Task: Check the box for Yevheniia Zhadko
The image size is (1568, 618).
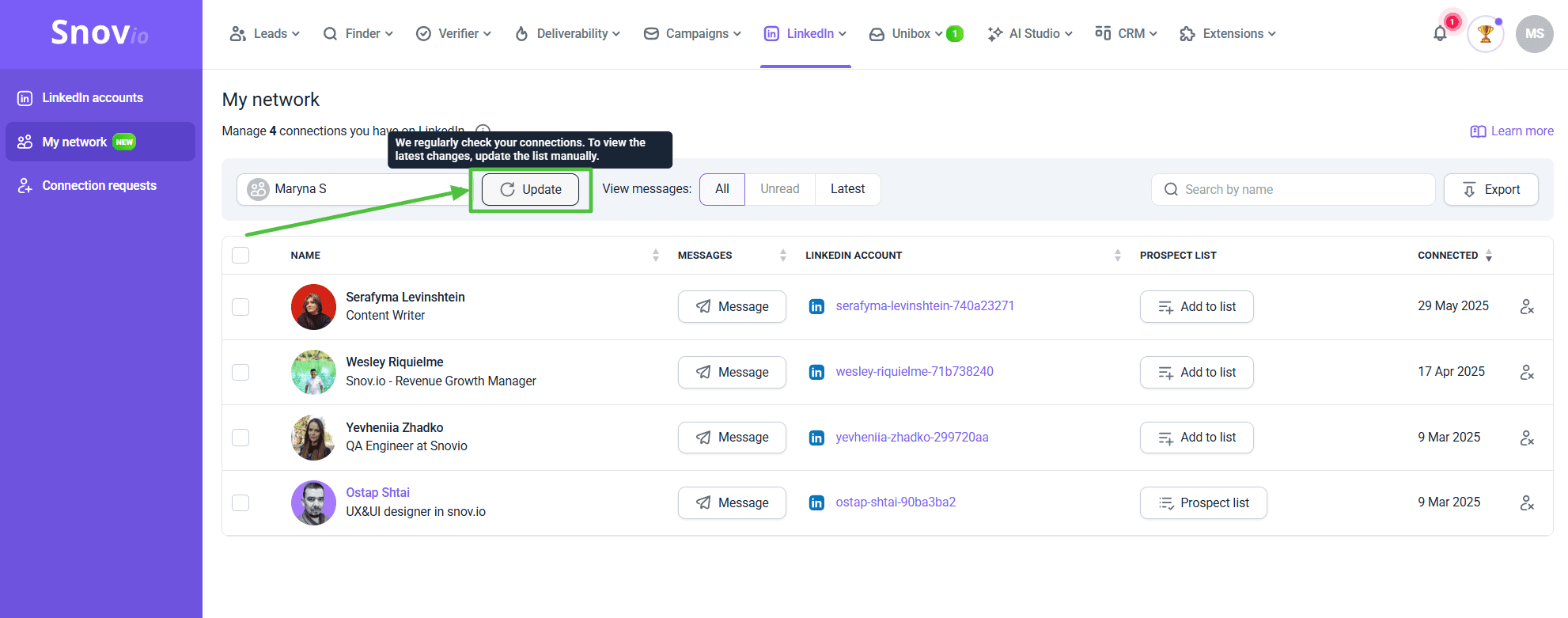Action: point(241,438)
